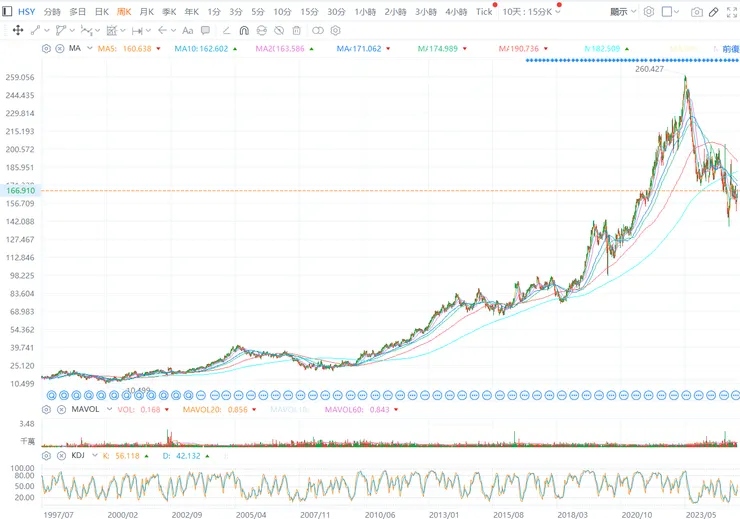The image size is (740, 519).
Task: Toggle the magnet snap tool
Action: coord(244,31)
